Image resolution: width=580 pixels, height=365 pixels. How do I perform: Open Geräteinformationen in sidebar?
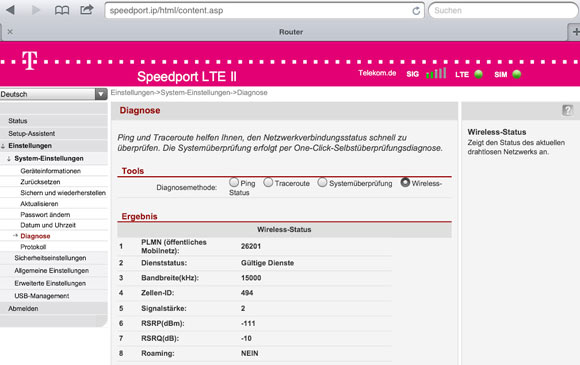pyautogui.click(x=50, y=171)
